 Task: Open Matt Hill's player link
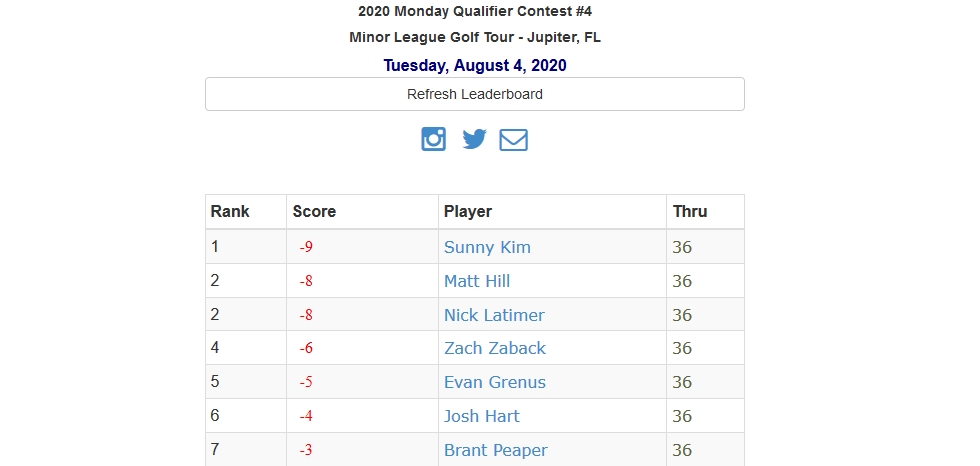[x=477, y=281]
